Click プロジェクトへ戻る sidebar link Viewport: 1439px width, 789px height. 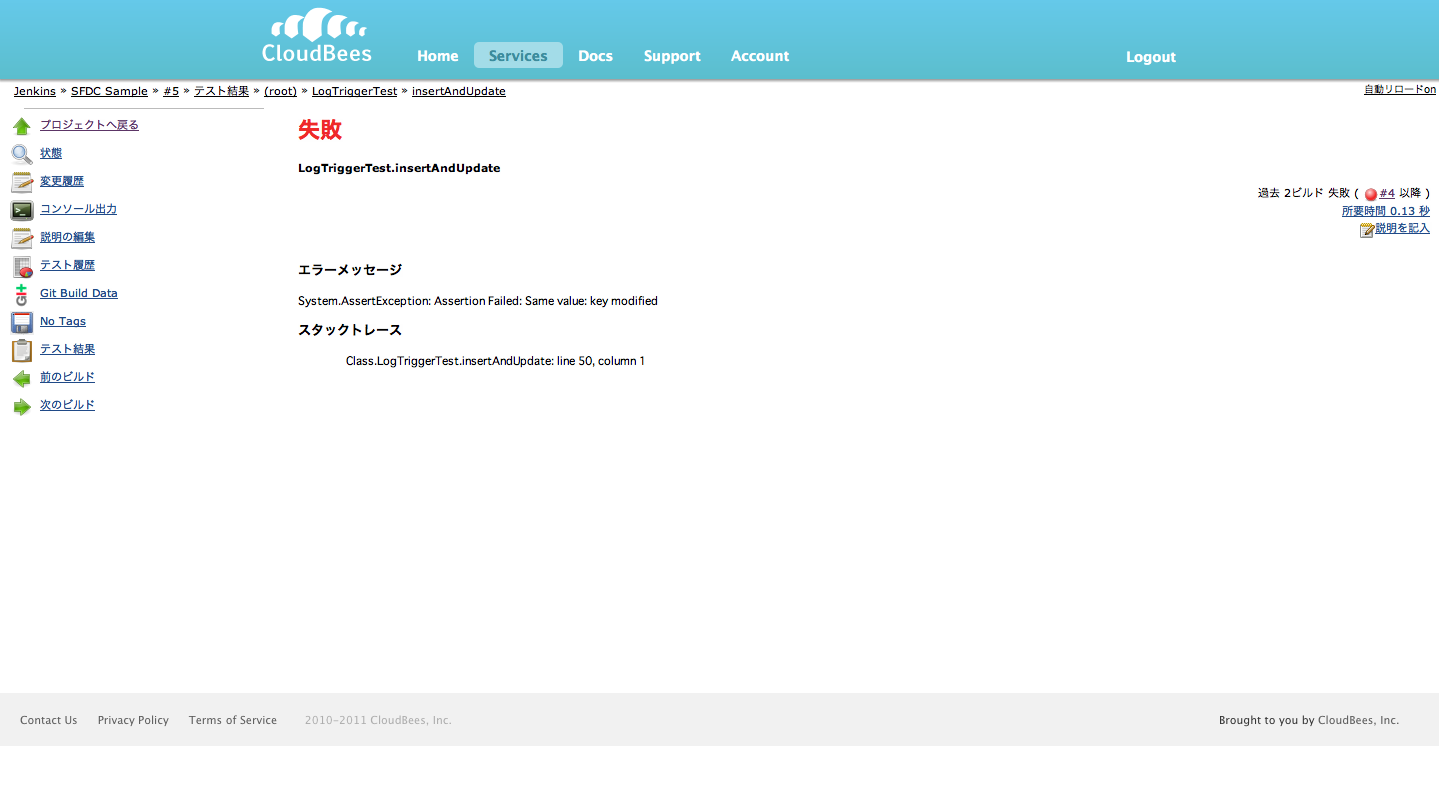[x=89, y=125]
